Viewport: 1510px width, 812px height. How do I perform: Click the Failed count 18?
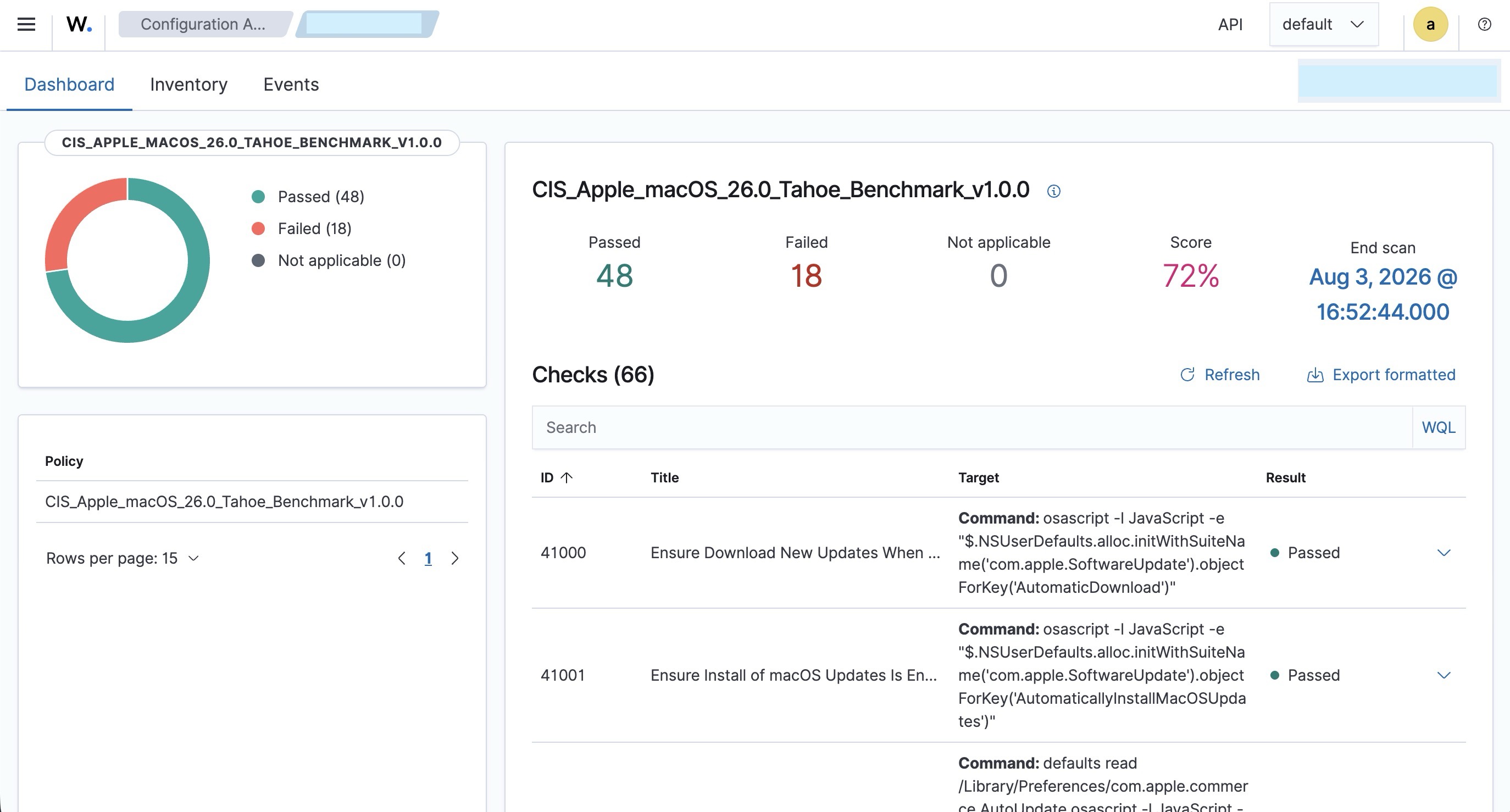tap(806, 276)
